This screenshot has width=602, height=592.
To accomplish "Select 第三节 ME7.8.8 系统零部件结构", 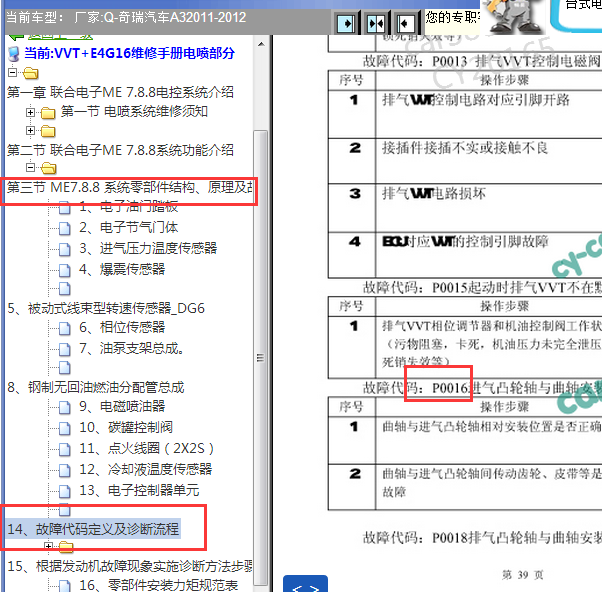I will coord(130,187).
